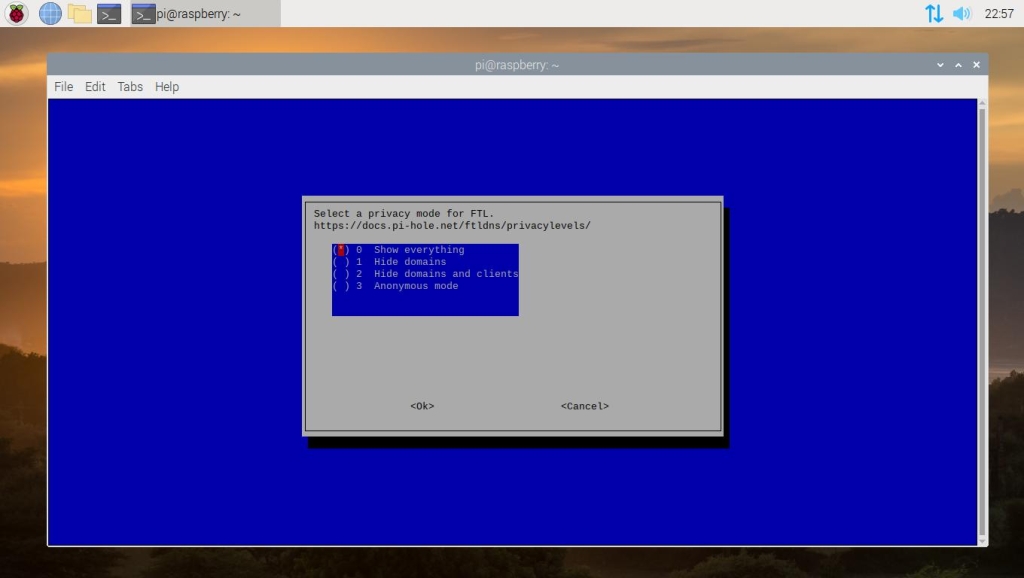Open the volume speaker icon
The image size is (1024, 578).
pos(962,13)
